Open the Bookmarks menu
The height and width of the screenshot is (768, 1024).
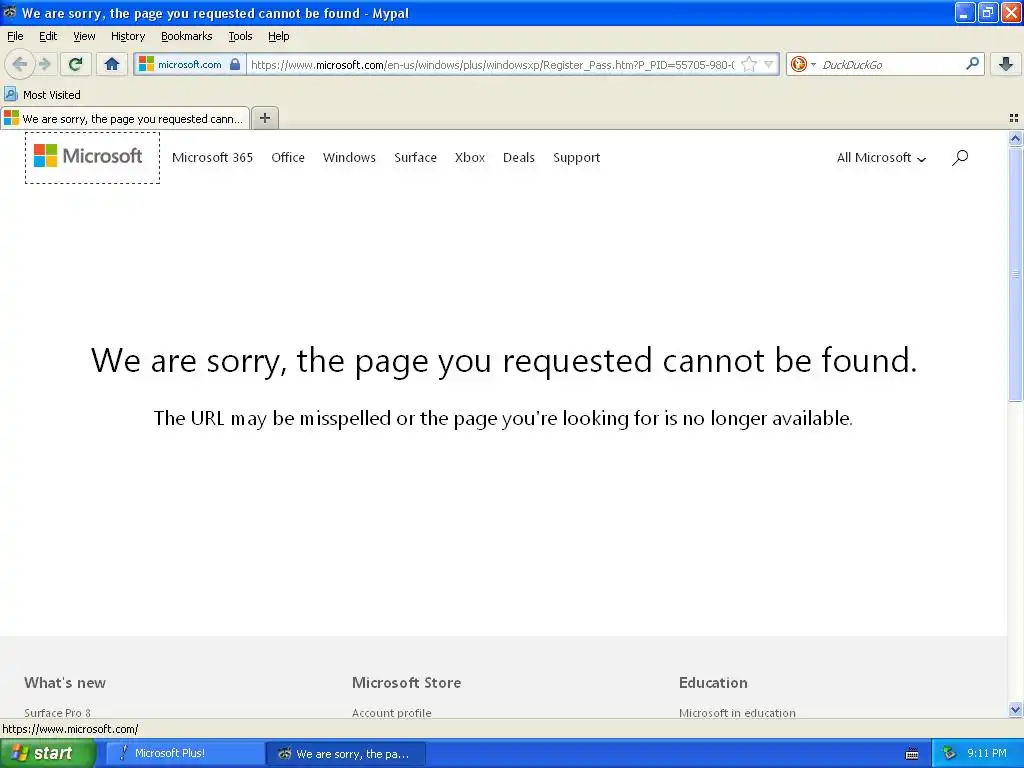click(187, 36)
